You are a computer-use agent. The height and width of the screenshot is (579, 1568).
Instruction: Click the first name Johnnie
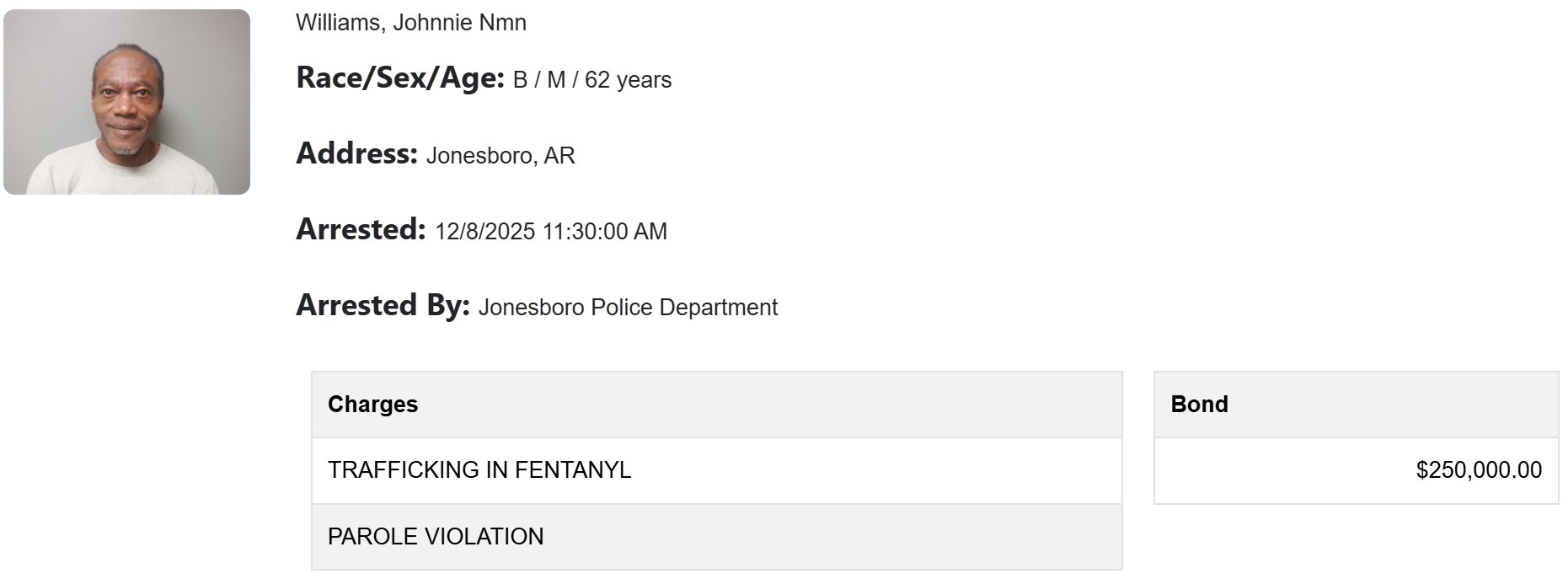431,23
